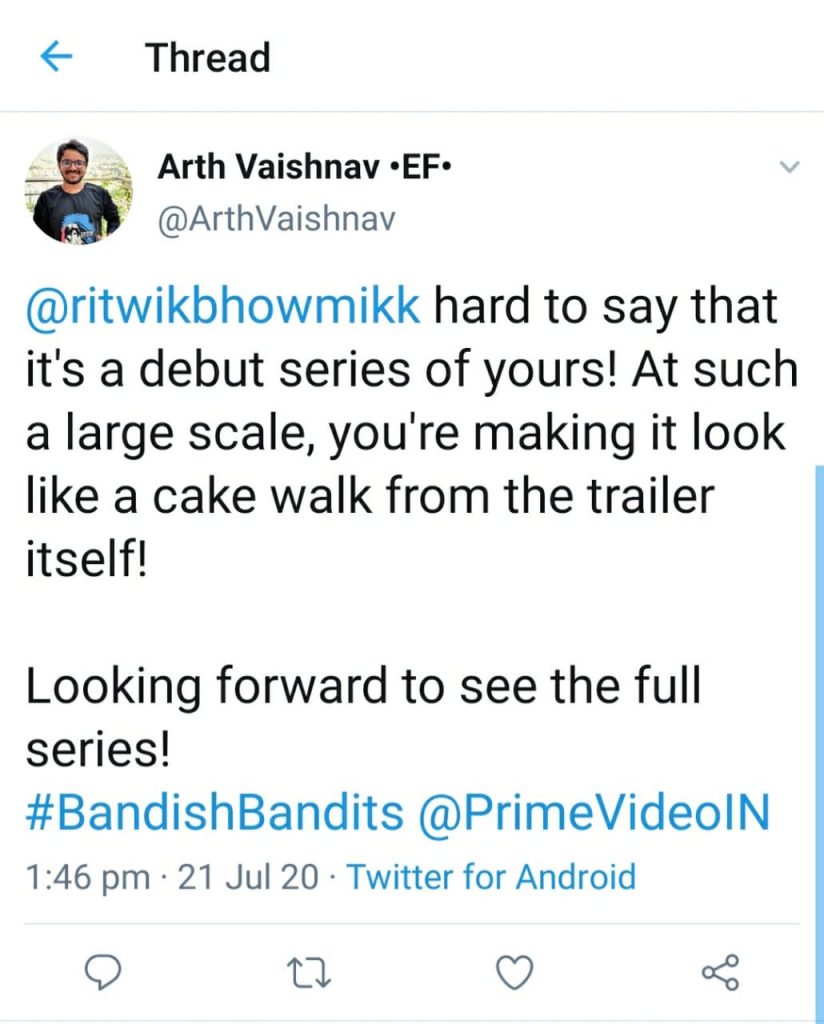Click the 21 Jul 20 date

[x=248, y=878]
